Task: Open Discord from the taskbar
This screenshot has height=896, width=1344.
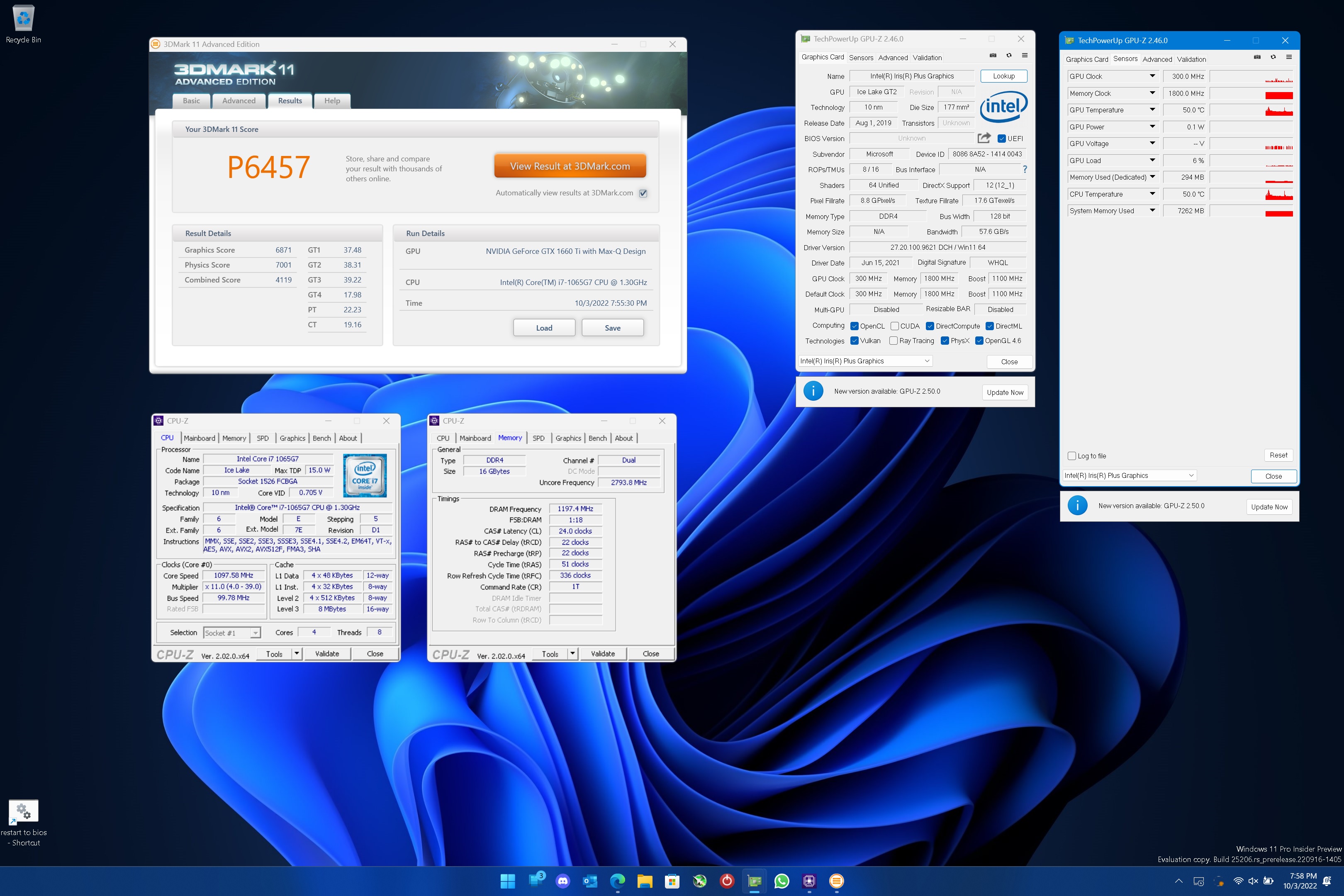Action: click(x=563, y=881)
